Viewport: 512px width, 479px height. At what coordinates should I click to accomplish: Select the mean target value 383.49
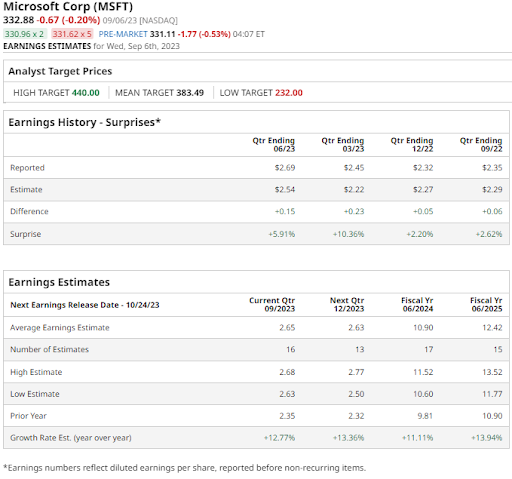[x=190, y=93]
